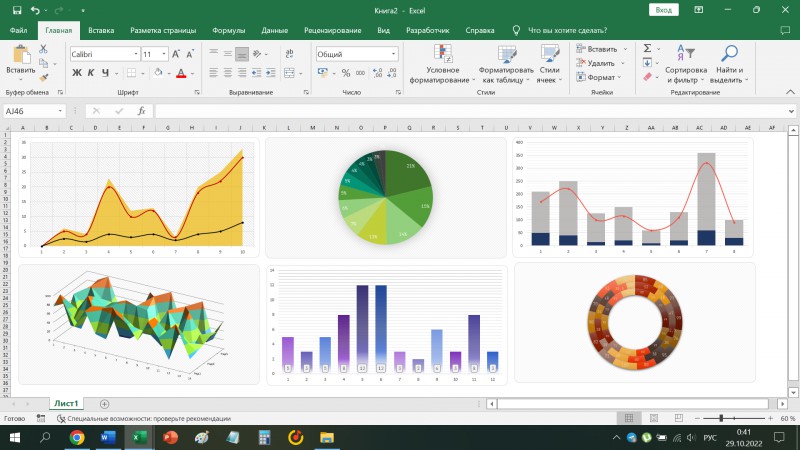Switch to the Рецензирование tab
Screen dimensions: 800x450
(333, 30)
